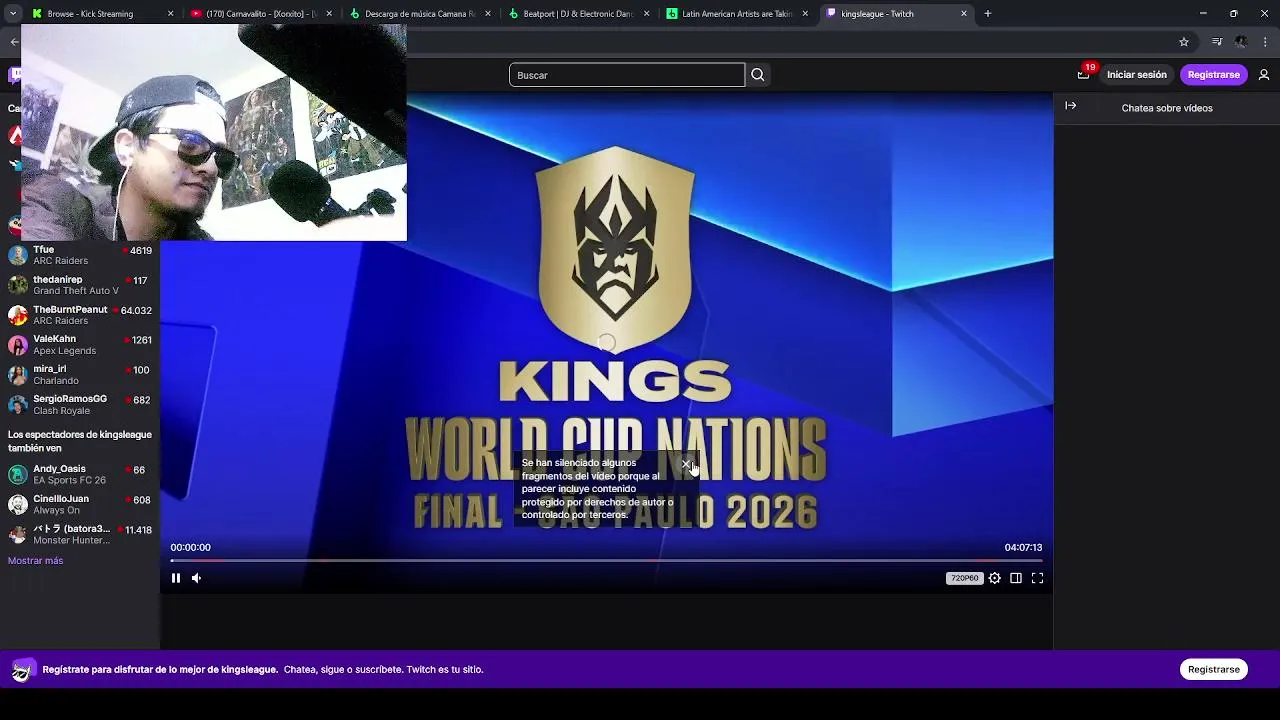Click the Andy_Oasis channel name
Viewport: 1280px width, 720px height.
59,469
